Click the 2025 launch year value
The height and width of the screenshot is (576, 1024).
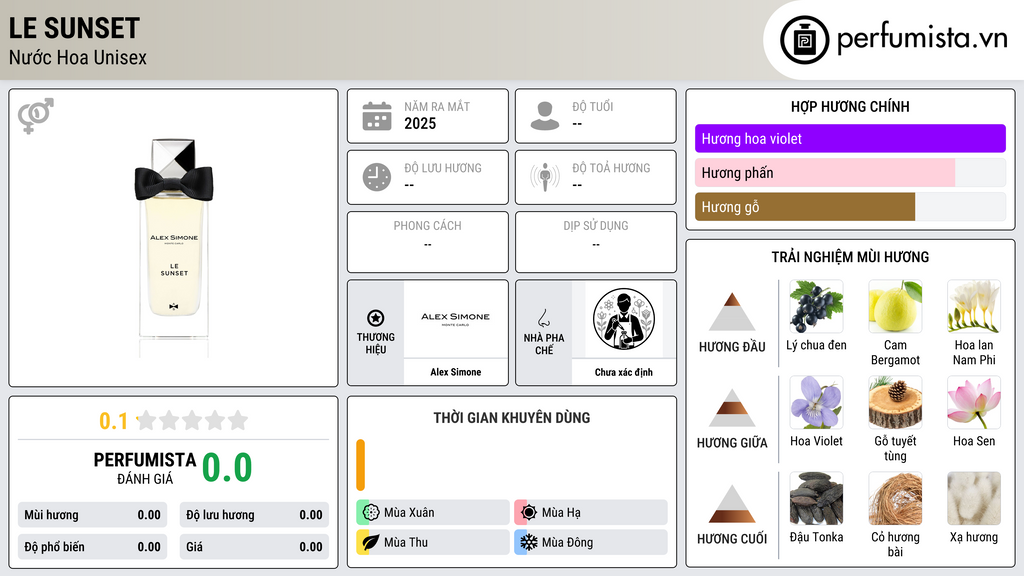pyautogui.click(x=420, y=123)
